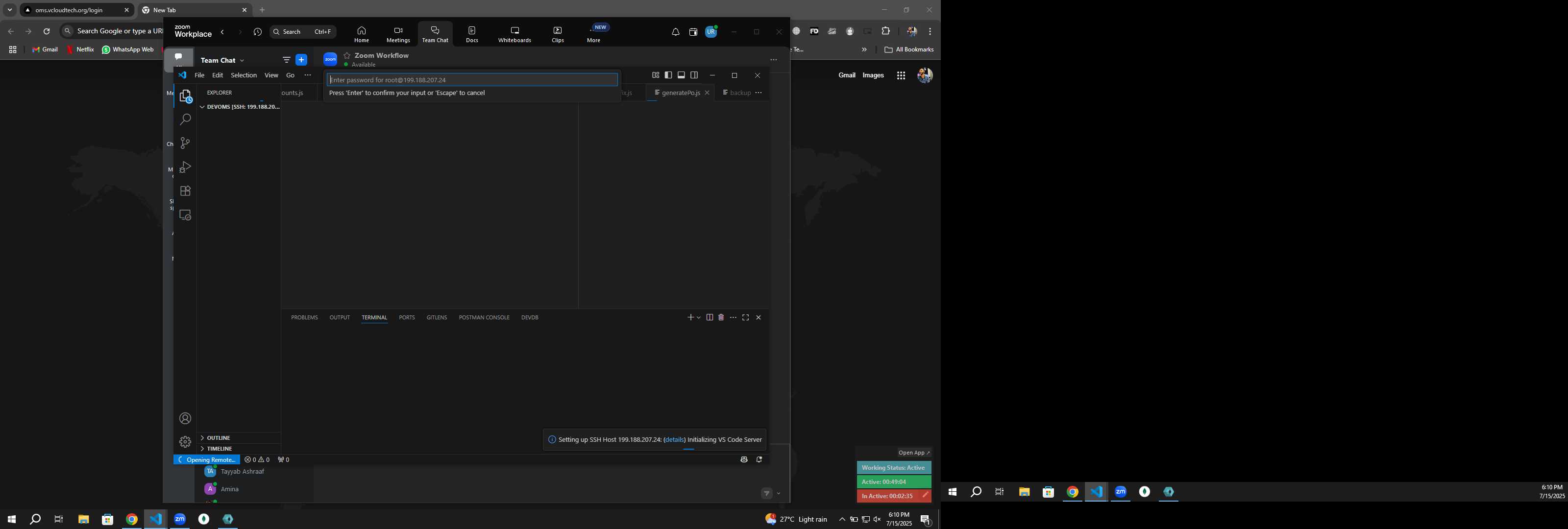Open VS Code Accounts menu icon
Image resolution: width=1568 pixels, height=529 pixels.
(185, 418)
